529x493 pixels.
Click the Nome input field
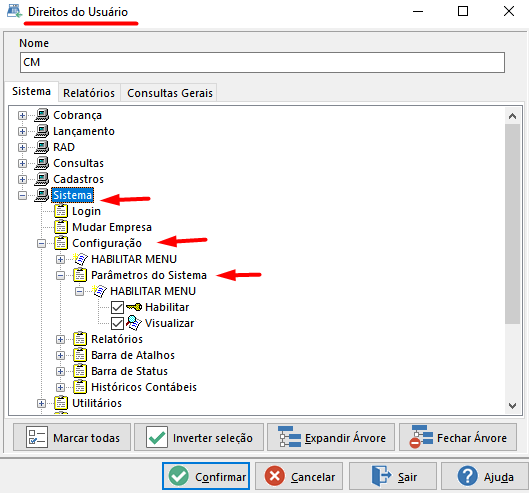(262, 62)
